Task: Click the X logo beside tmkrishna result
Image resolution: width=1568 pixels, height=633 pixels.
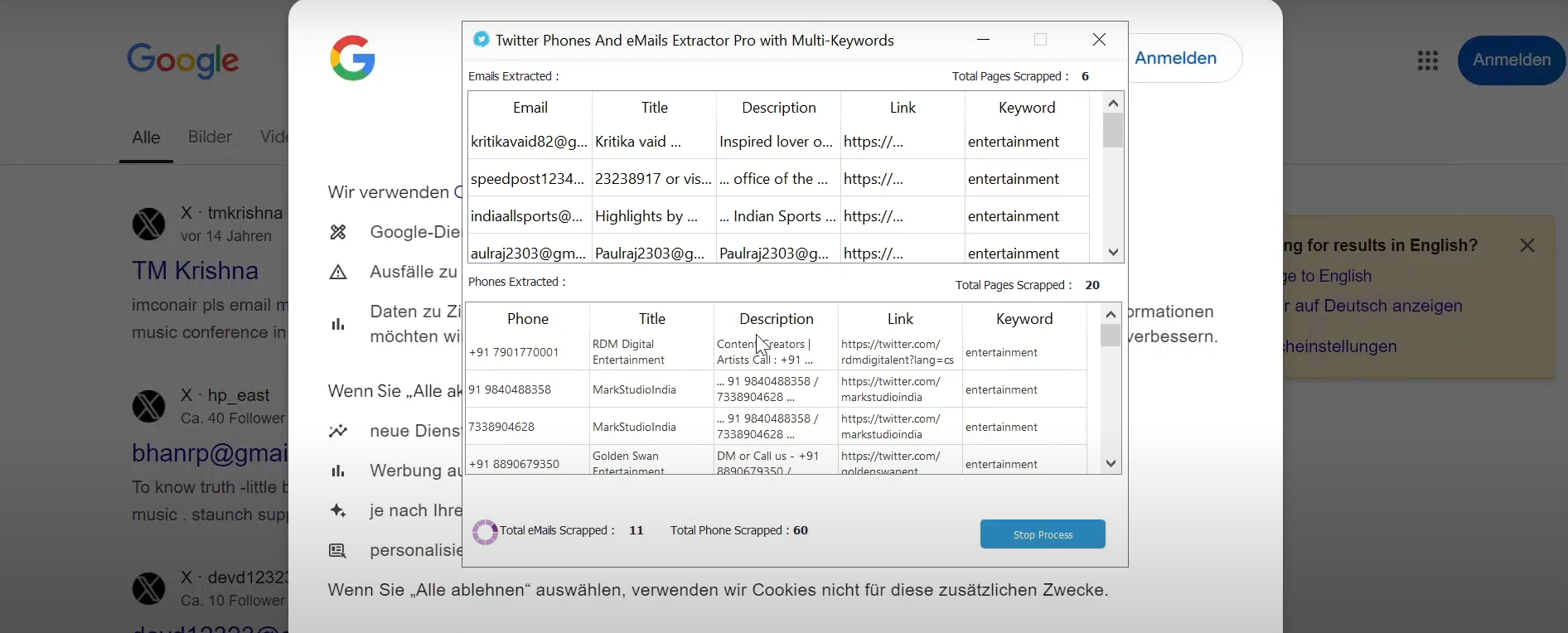Action: tap(149, 224)
